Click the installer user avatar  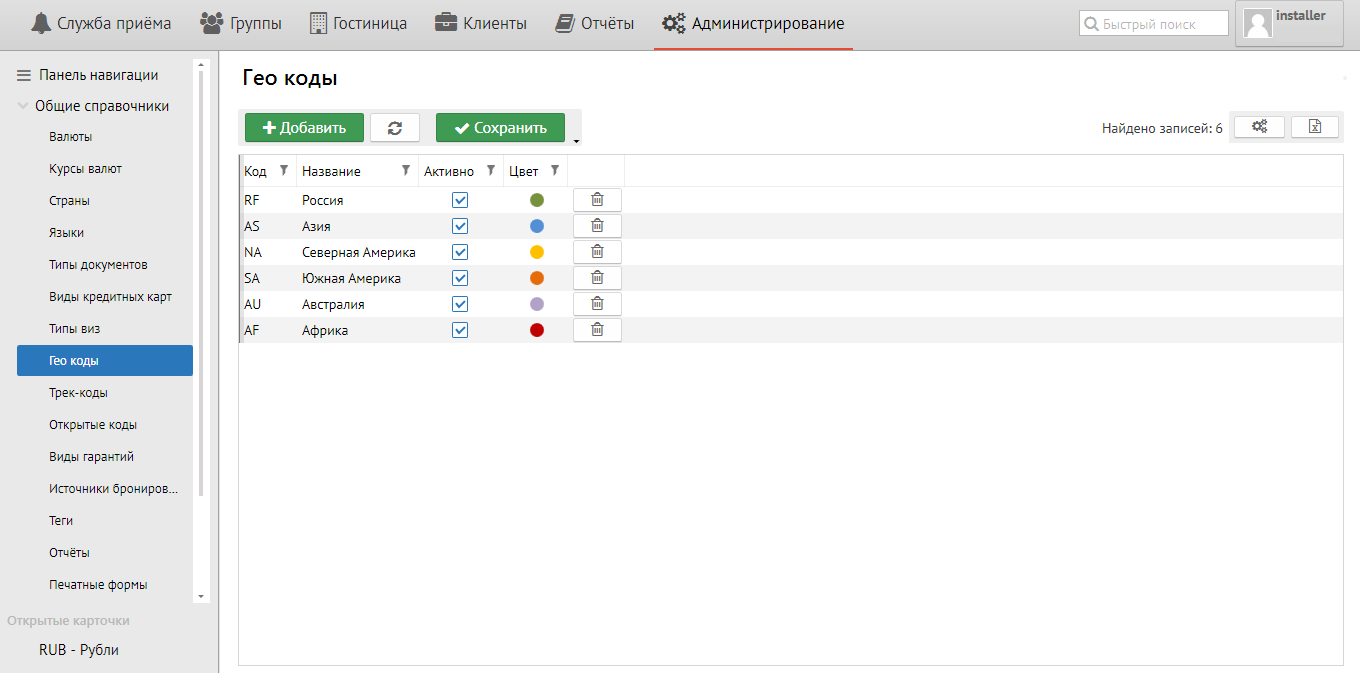1258,24
